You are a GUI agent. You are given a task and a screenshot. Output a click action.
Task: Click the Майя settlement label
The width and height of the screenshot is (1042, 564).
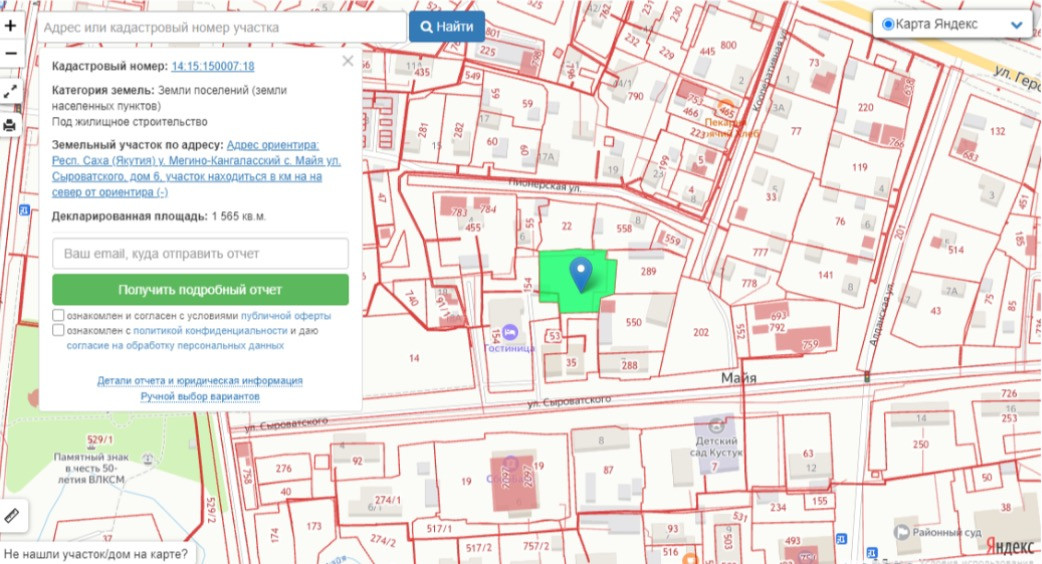coord(739,378)
